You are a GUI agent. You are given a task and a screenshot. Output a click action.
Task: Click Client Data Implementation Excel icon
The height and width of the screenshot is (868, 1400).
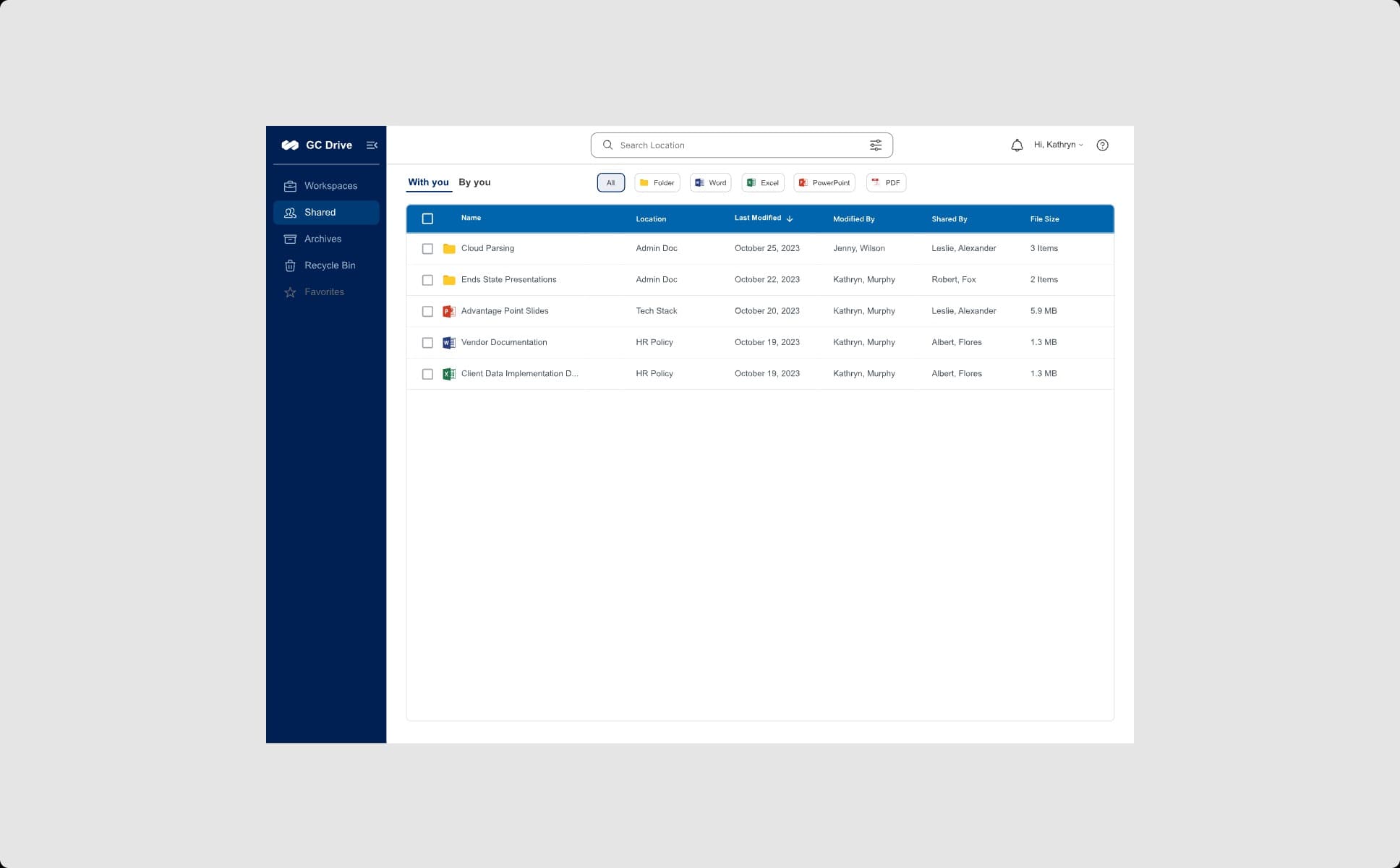tap(449, 374)
